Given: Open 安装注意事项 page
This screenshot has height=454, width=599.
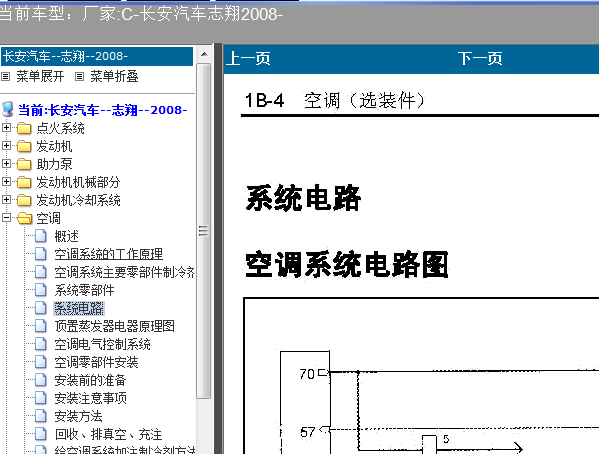Looking at the screenshot, I should point(90,398).
